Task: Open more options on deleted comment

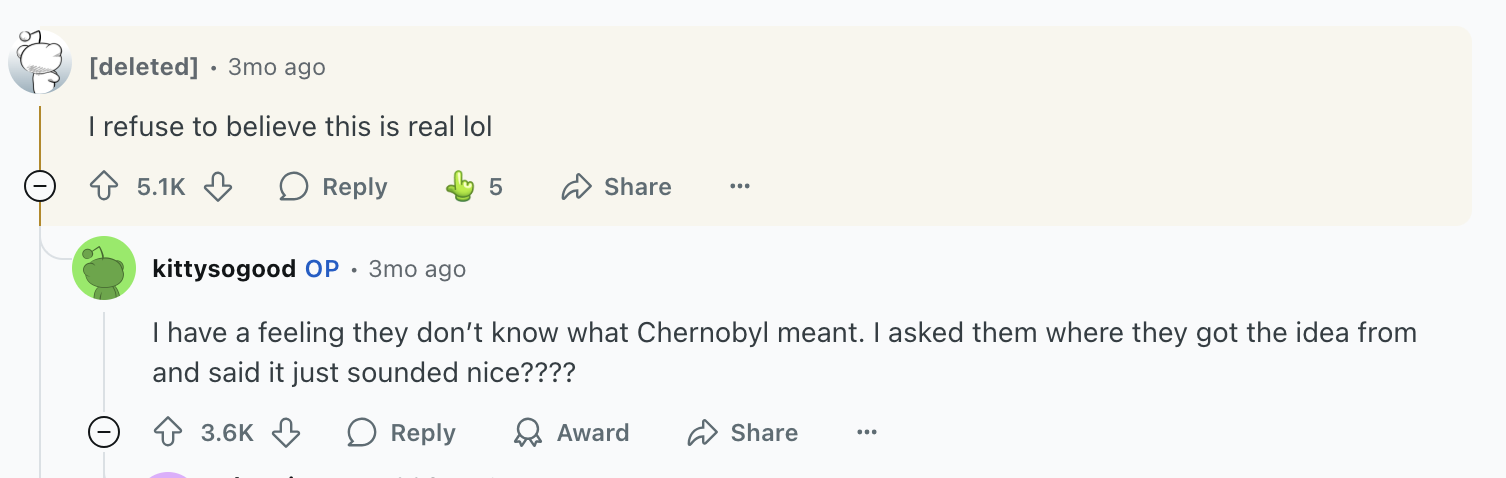Action: tap(740, 187)
